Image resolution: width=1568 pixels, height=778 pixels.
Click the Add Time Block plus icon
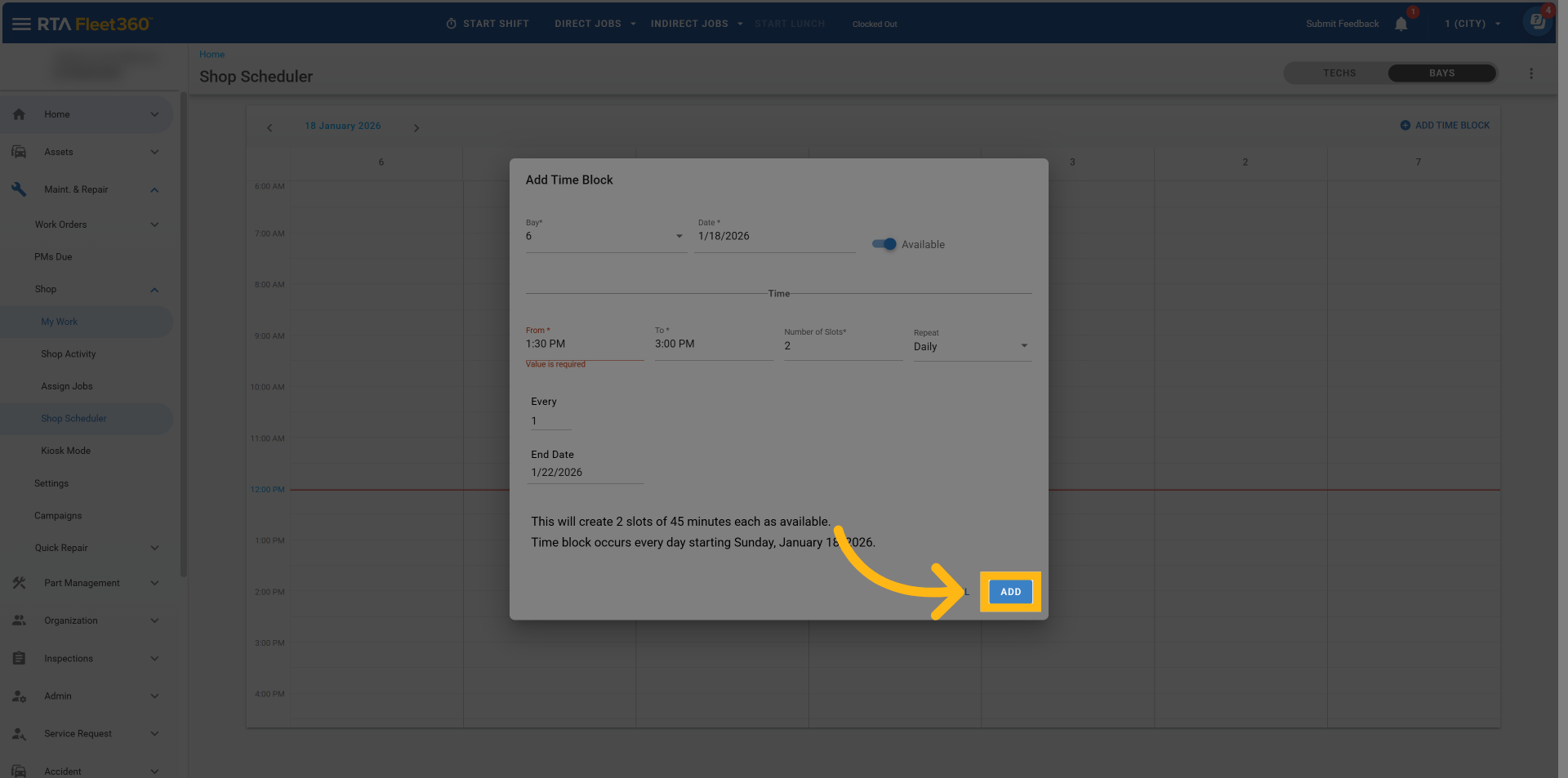click(1405, 126)
